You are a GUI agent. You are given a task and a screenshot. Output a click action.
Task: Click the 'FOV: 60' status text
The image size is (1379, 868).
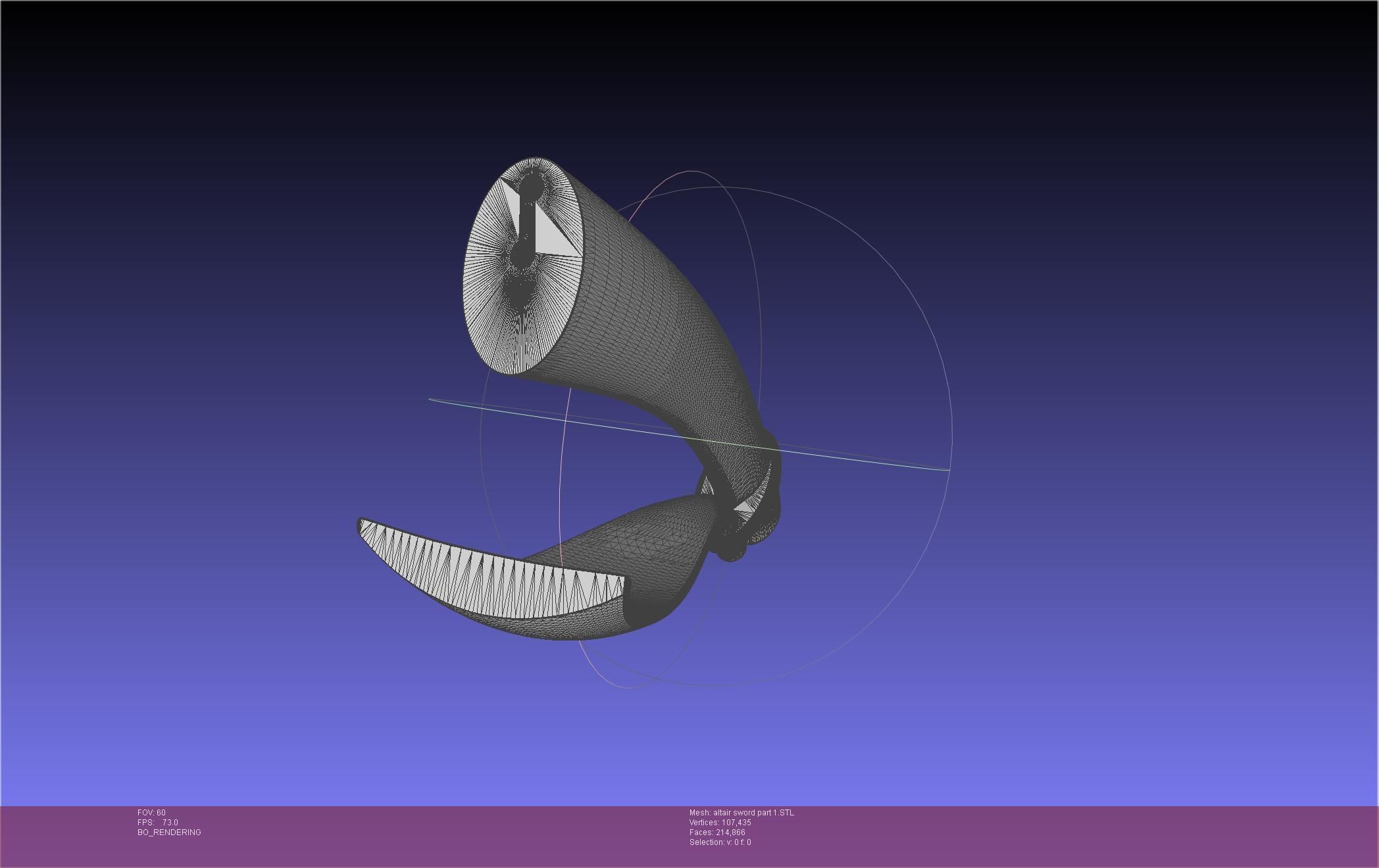(x=151, y=813)
